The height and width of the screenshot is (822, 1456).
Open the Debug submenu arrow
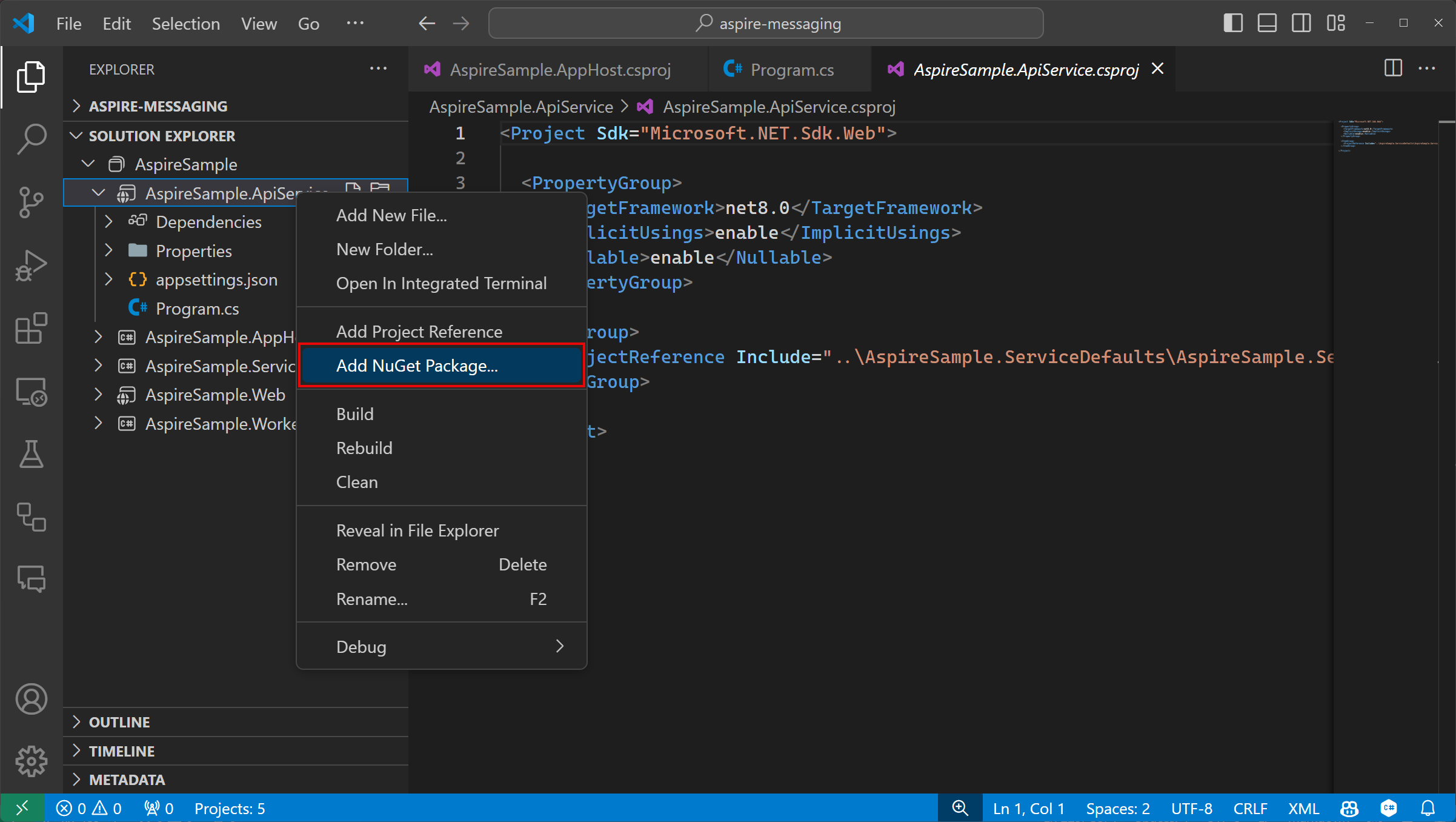pos(559,646)
